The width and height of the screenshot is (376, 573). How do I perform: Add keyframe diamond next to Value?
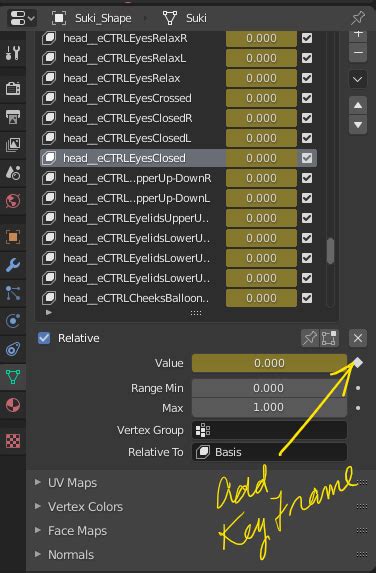pos(358,363)
